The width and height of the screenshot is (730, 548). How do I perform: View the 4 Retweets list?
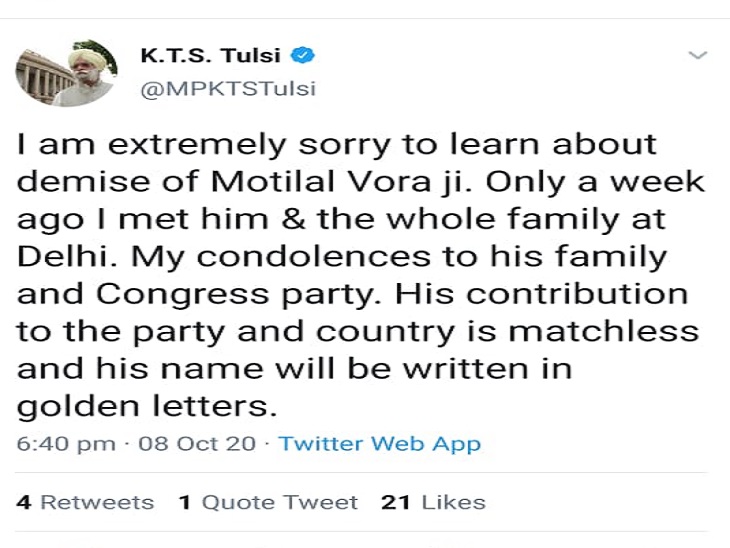(x=85, y=502)
